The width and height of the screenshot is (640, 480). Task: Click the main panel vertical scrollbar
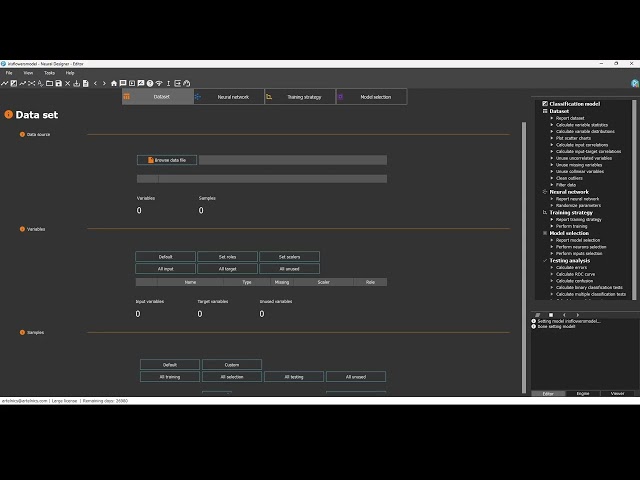(524, 257)
